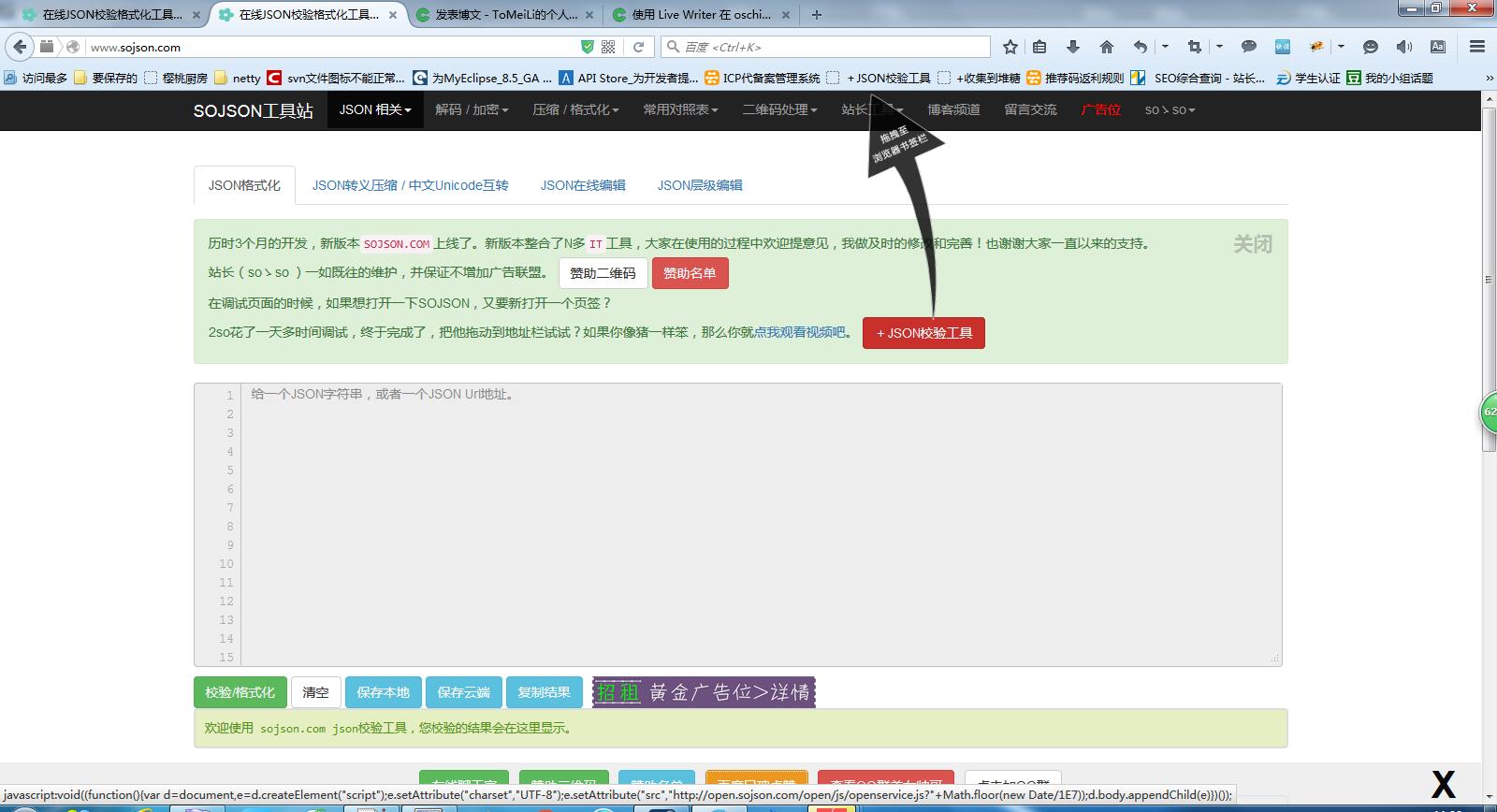Go back using the browser back arrow
Image resolution: width=1497 pixels, height=812 pixels.
(x=21, y=47)
